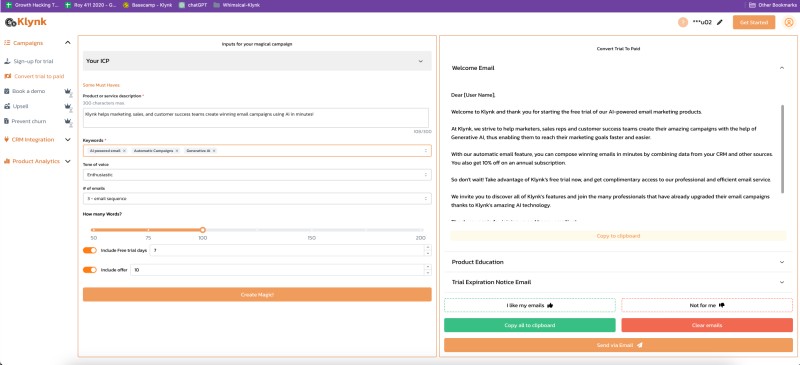Click the Book a demo calendar icon
Viewport: 800px width, 365px height.
(x=7, y=91)
